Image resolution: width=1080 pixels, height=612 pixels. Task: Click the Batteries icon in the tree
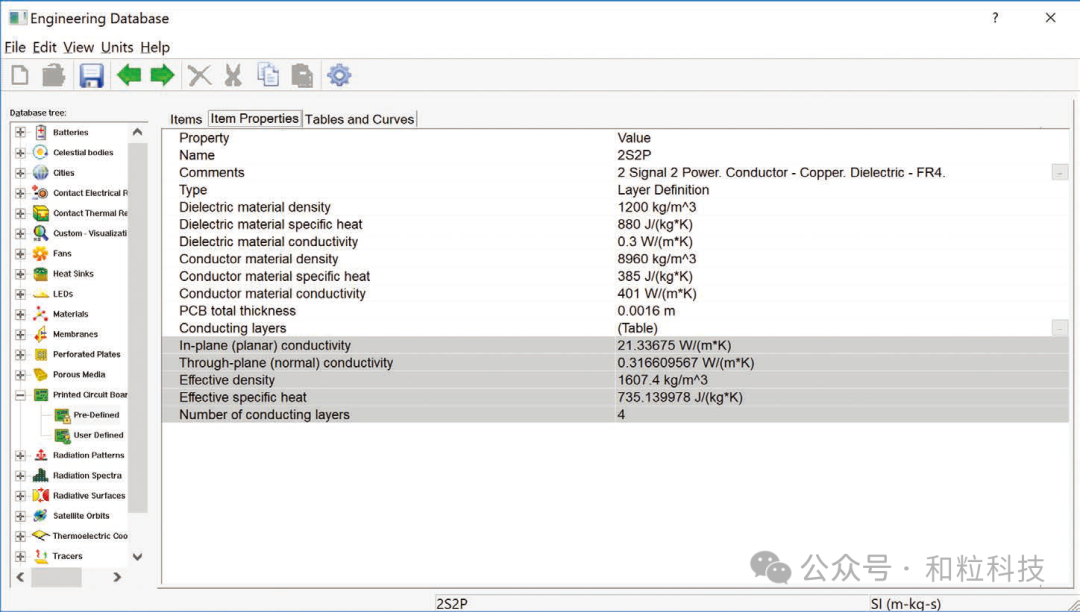[41, 132]
